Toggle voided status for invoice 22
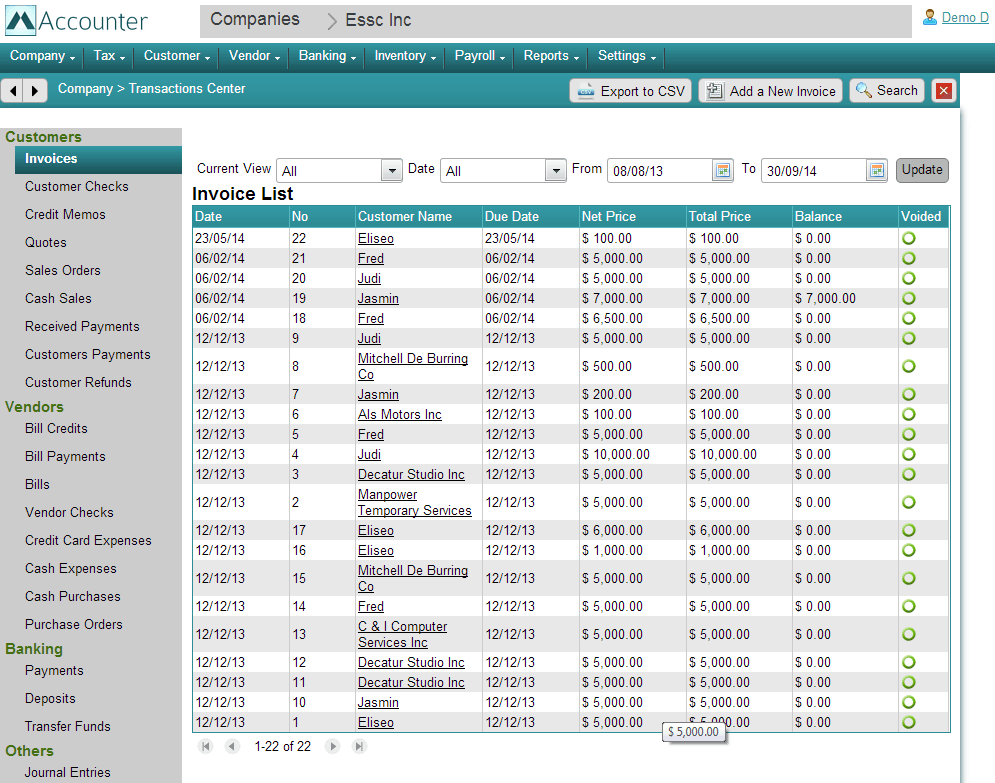This screenshot has width=995, height=783. [x=909, y=239]
